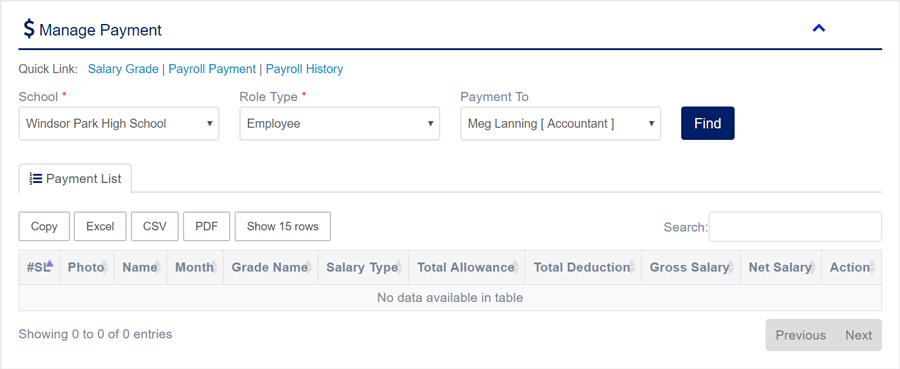Click the Find button
Image resolution: width=900 pixels, height=369 pixels.
708,123
